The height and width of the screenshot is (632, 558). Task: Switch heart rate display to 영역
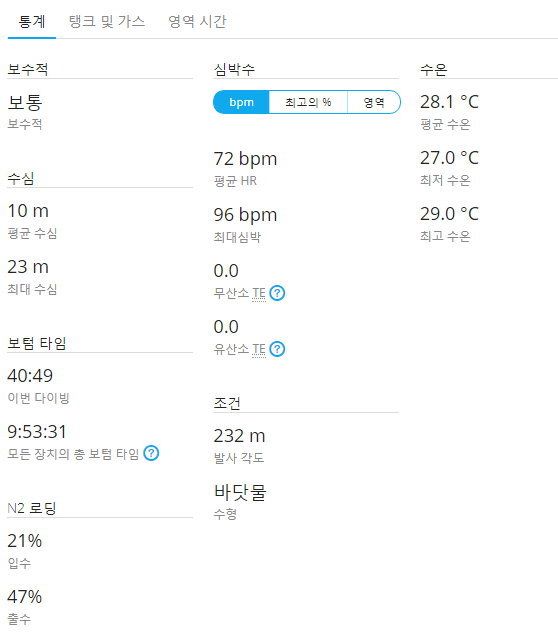[x=374, y=102]
